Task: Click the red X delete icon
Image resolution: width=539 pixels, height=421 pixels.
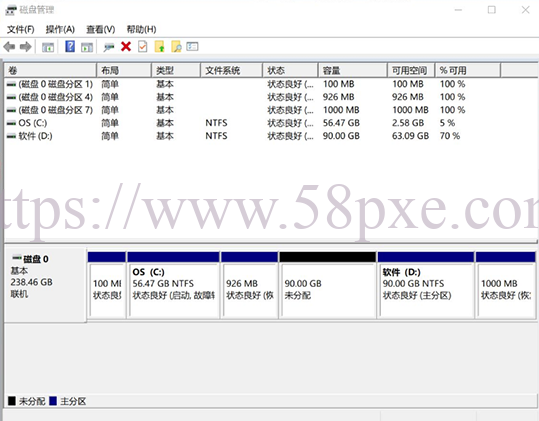Action: pyautogui.click(x=126, y=46)
